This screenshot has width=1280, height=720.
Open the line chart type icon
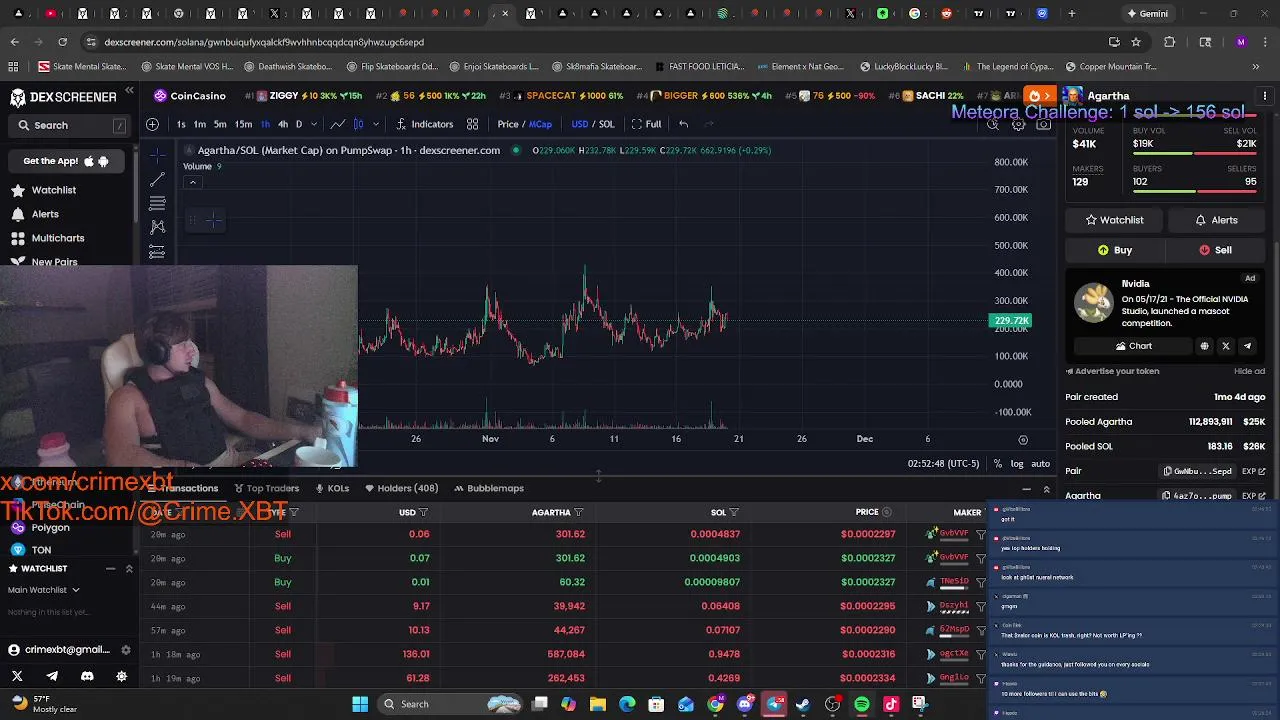pyautogui.click(x=338, y=124)
